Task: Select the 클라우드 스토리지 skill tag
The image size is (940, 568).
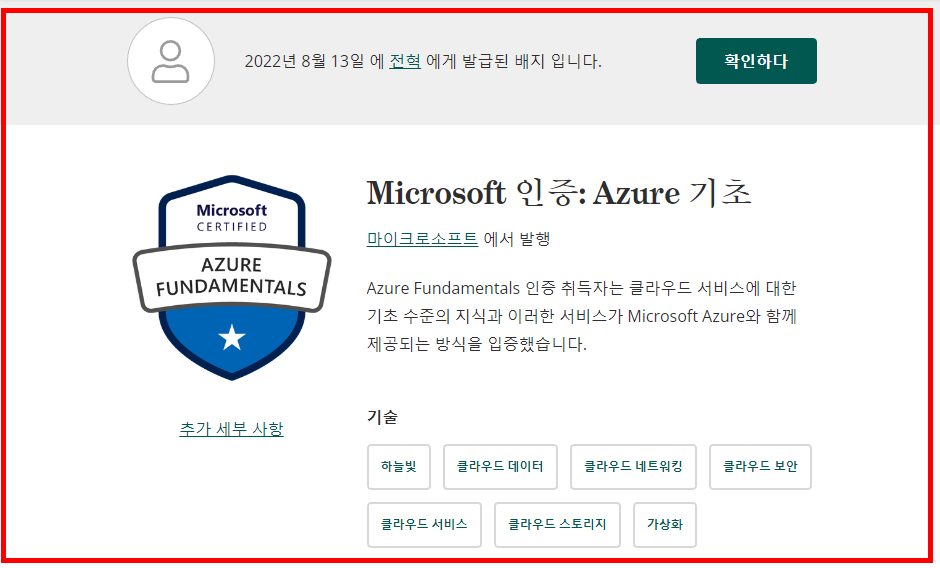Action: (557, 525)
